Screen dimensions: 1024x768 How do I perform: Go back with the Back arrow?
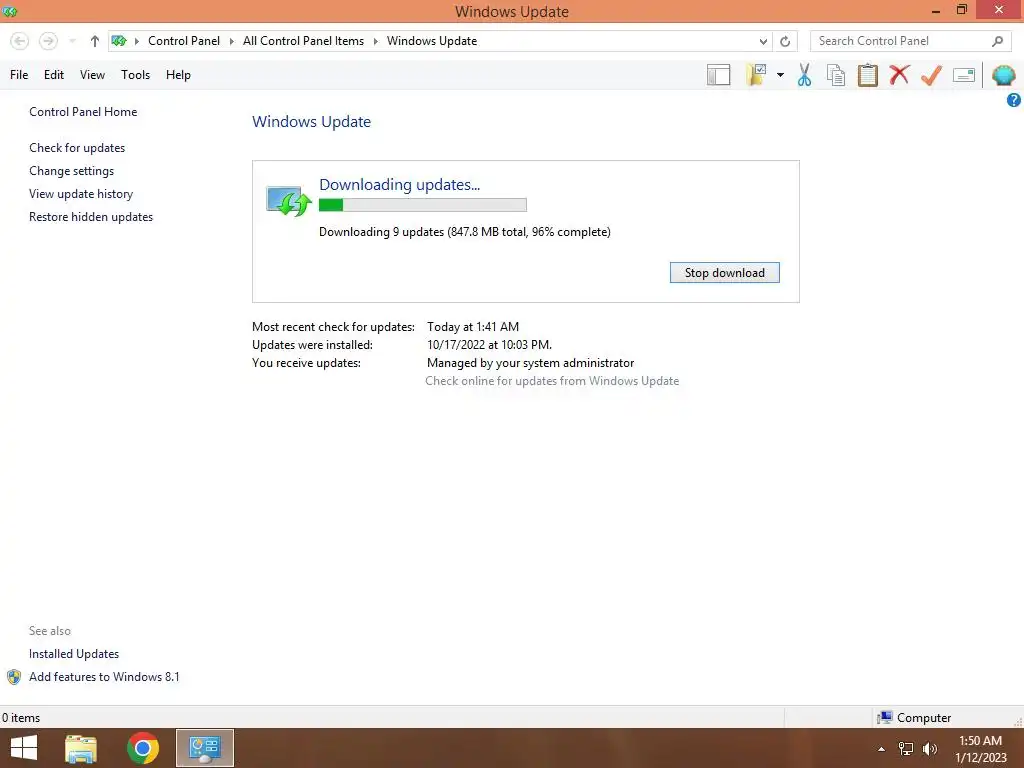point(20,41)
